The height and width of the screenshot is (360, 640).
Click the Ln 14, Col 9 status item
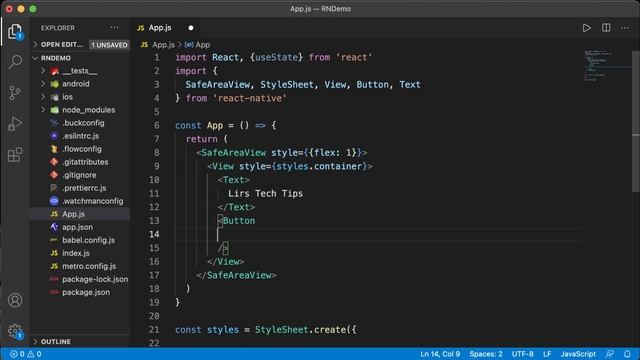click(440, 354)
